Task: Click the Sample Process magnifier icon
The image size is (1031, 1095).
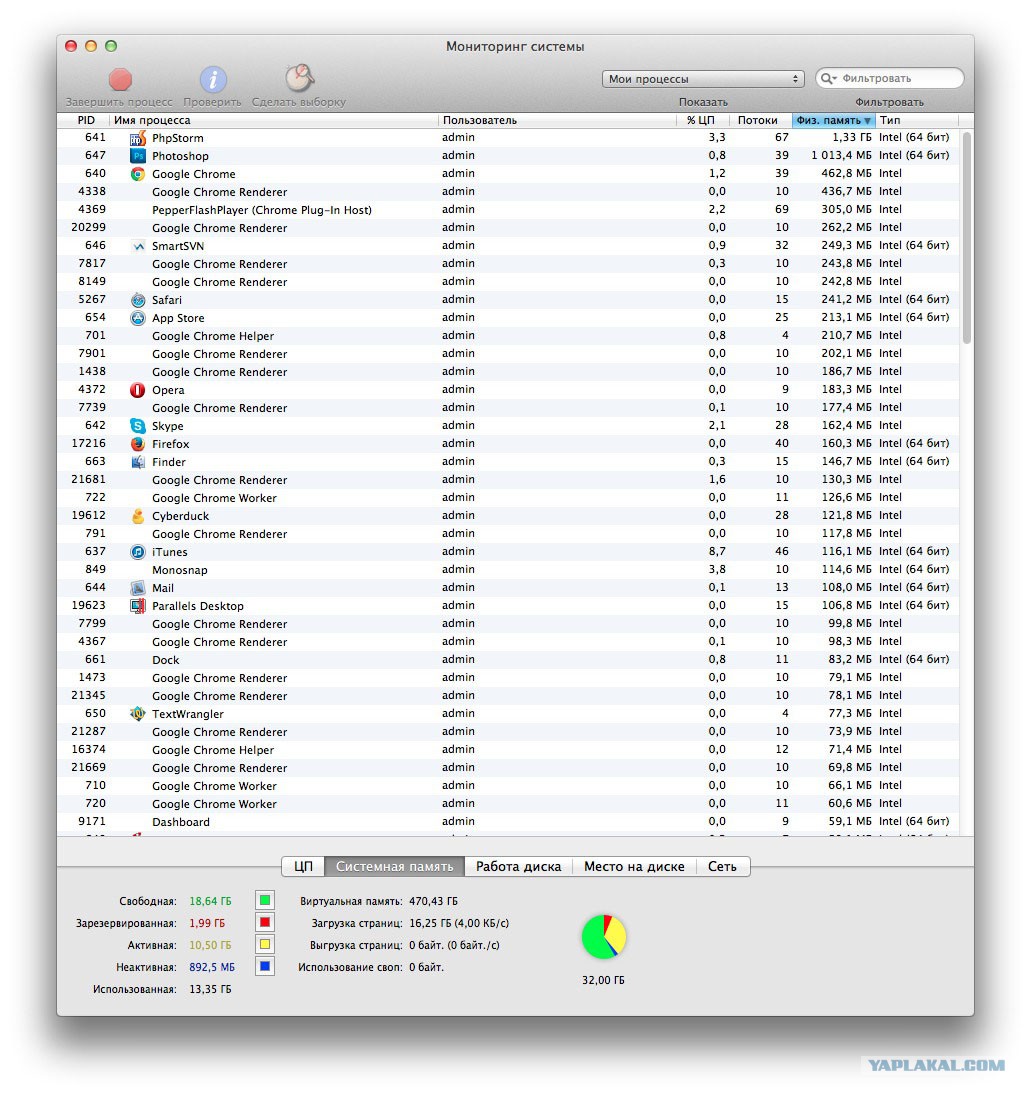Action: pos(299,78)
